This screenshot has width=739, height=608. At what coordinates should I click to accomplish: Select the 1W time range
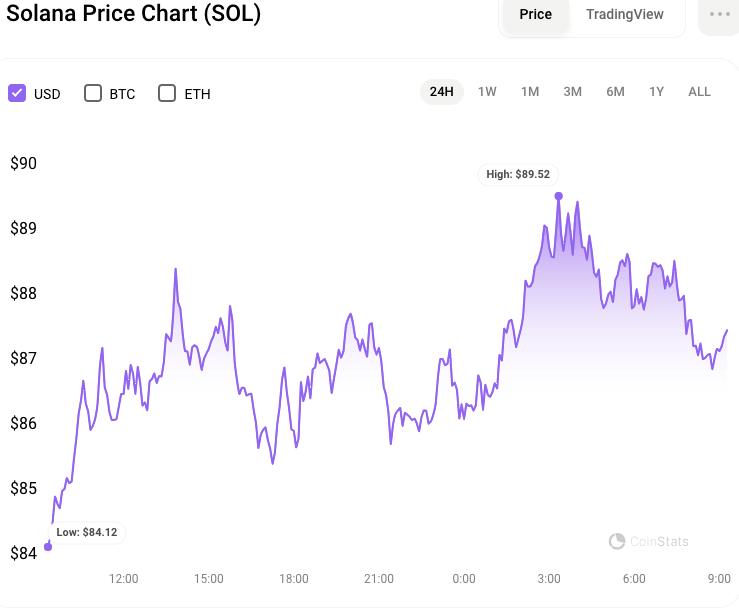(x=487, y=92)
